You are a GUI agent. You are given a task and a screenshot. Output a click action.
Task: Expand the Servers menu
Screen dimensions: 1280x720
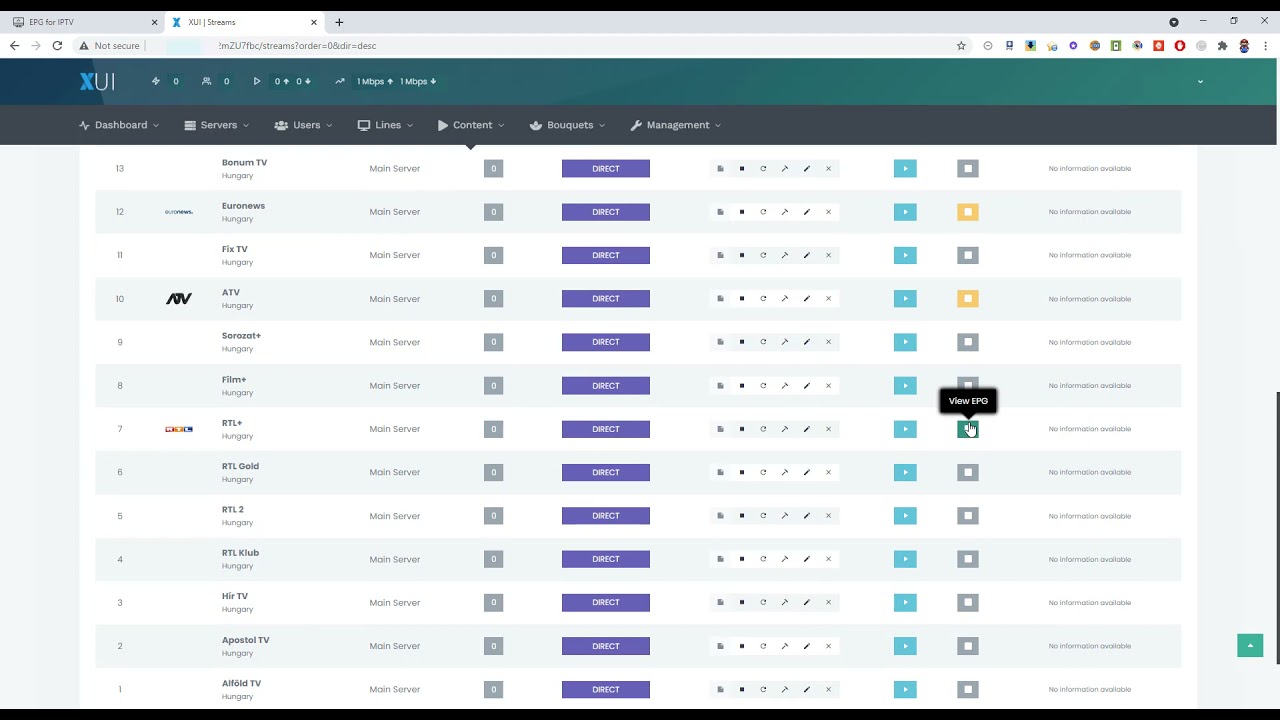[x=217, y=125]
